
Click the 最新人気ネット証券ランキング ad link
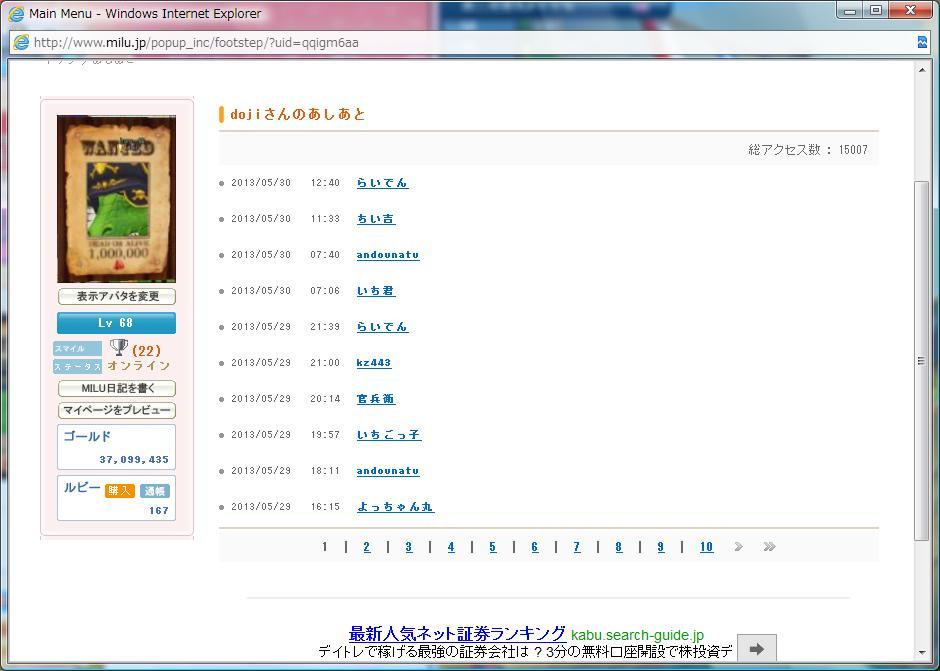click(x=457, y=634)
